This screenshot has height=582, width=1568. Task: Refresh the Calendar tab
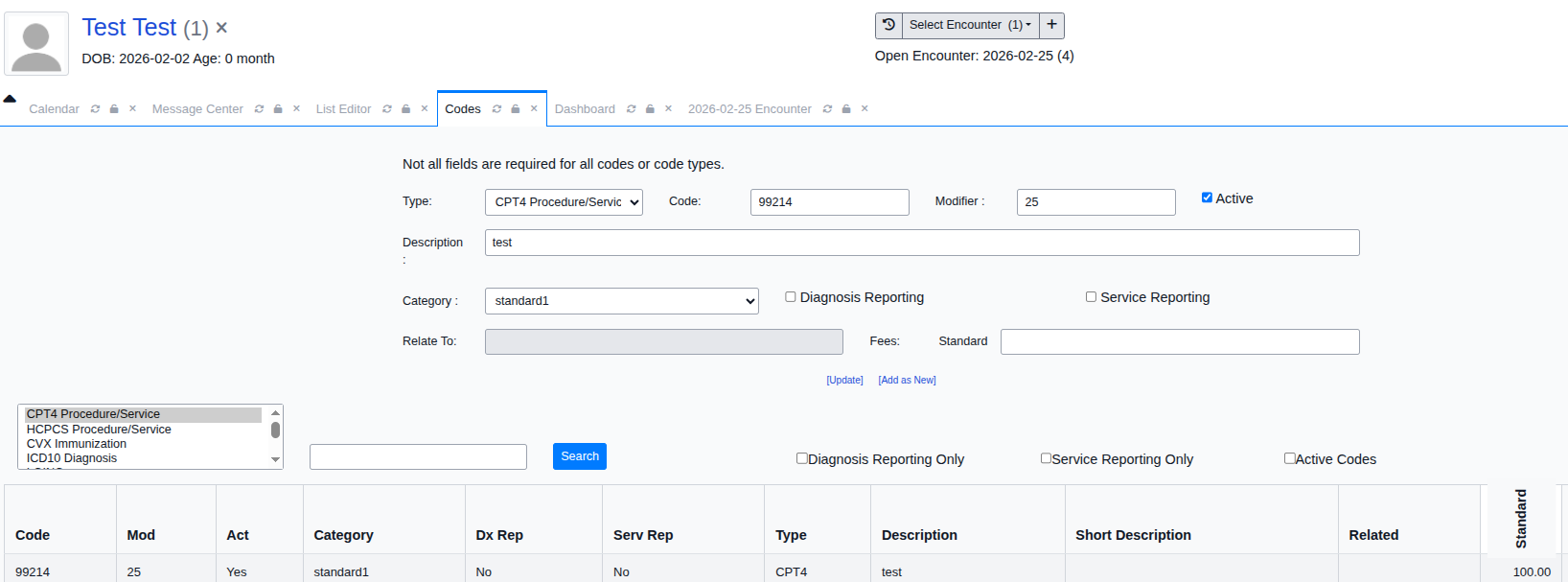coord(95,109)
